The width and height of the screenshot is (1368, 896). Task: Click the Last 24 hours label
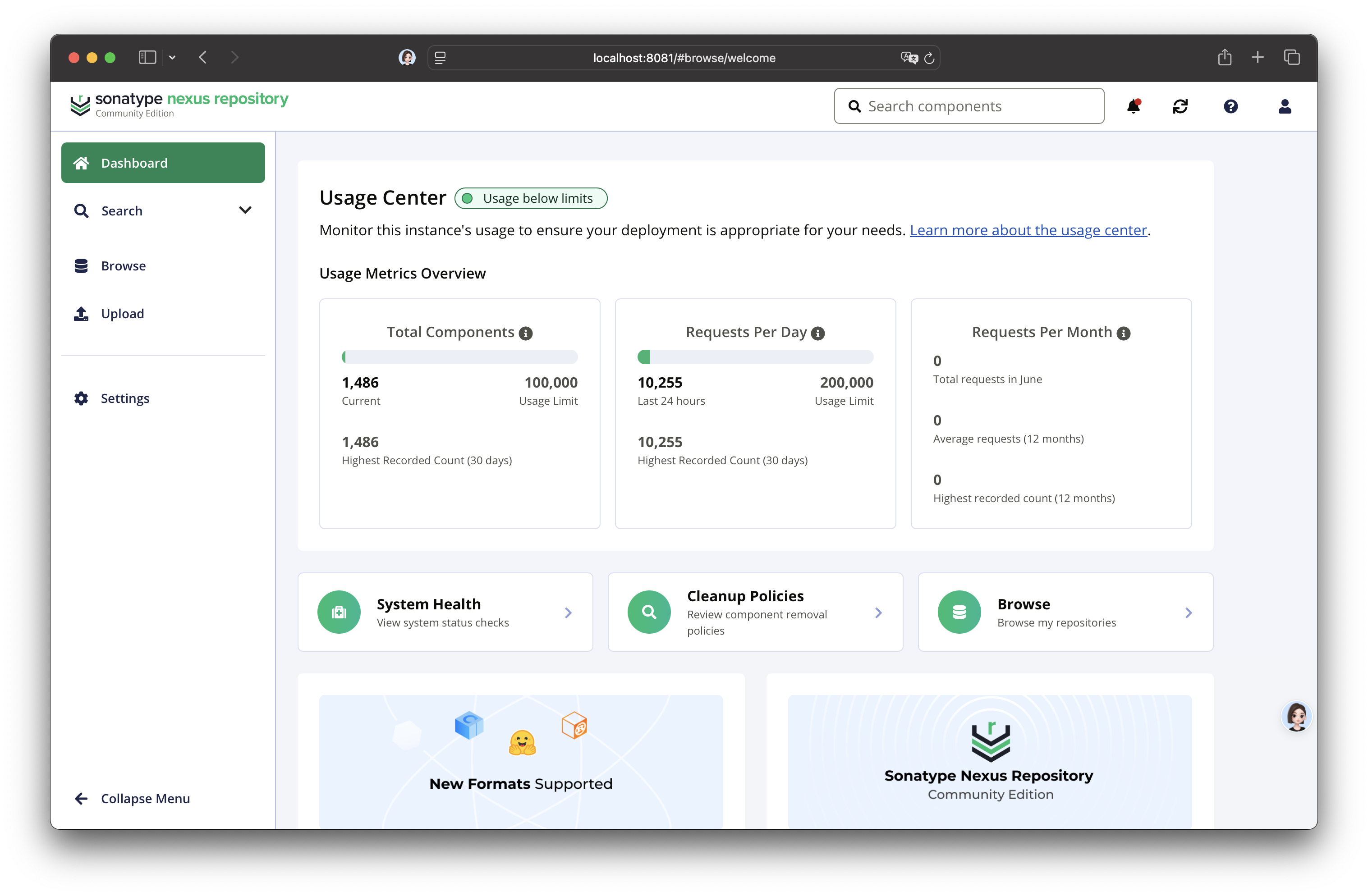click(671, 401)
